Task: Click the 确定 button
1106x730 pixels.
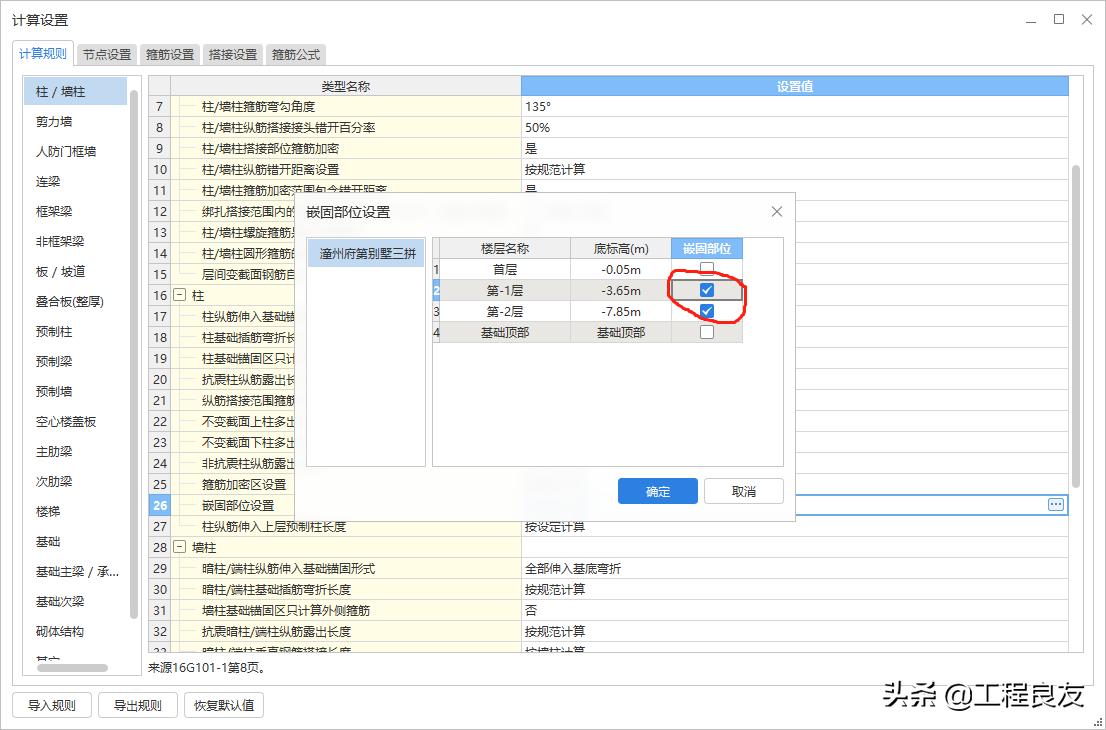Action: pos(657,491)
